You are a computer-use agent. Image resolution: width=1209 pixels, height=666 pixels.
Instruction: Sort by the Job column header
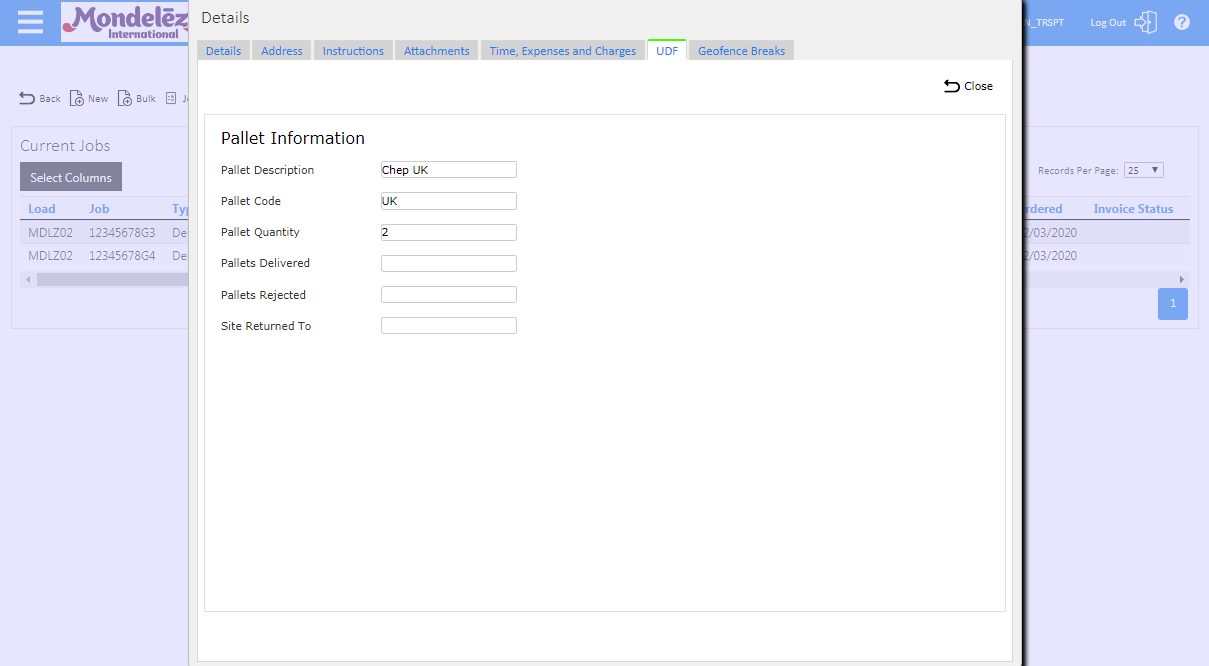(x=99, y=209)
